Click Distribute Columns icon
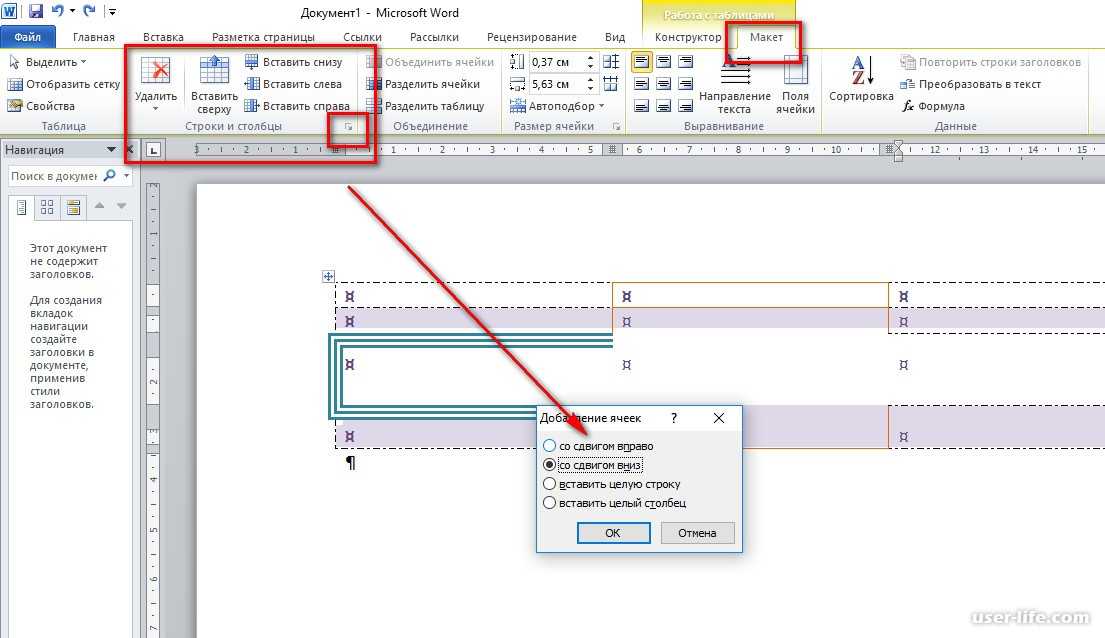Screen dimensions: 1105x638 pyautogui.click(x=611, y=84)
